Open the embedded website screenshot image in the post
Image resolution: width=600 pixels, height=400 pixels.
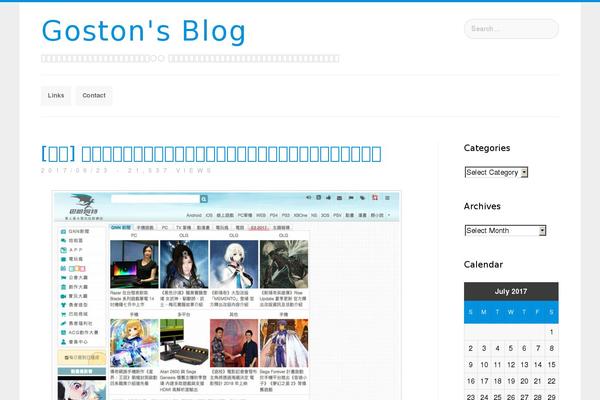click(x=227, y=295)
